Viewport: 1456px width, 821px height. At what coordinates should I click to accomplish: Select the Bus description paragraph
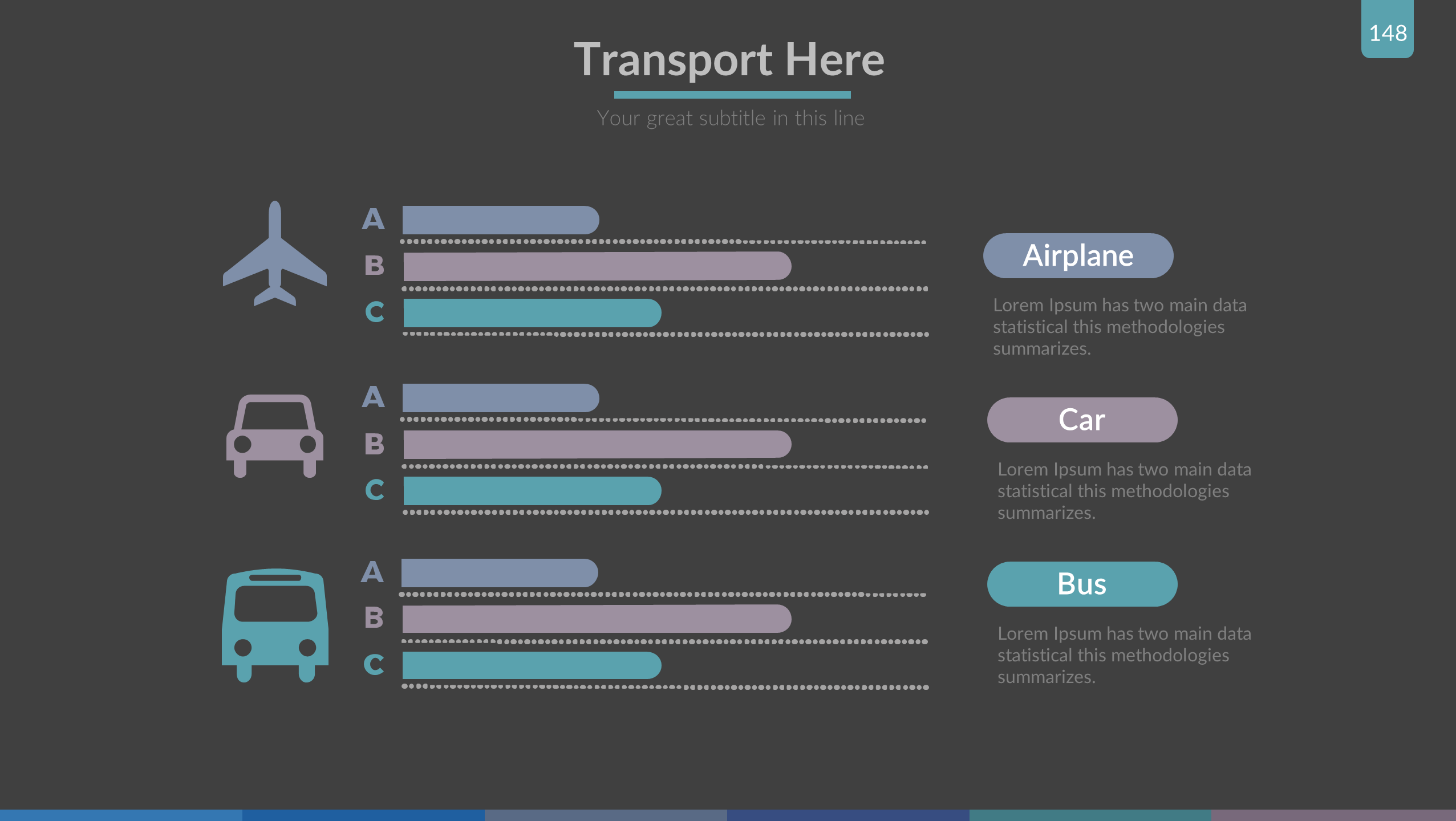(x=1124, y=655)
